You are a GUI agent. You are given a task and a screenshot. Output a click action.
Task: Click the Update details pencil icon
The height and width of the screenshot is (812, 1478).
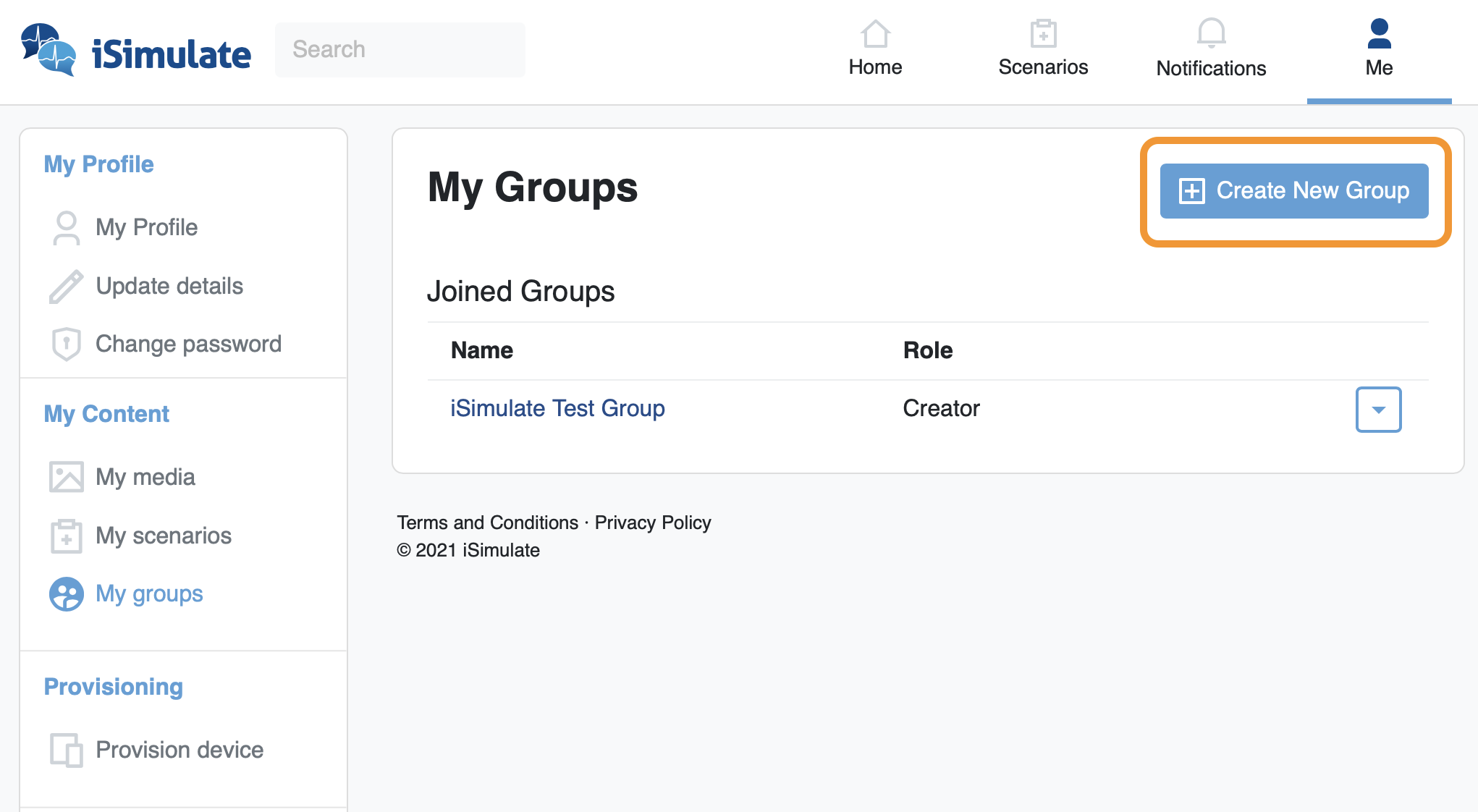click(x=66, y=286)
